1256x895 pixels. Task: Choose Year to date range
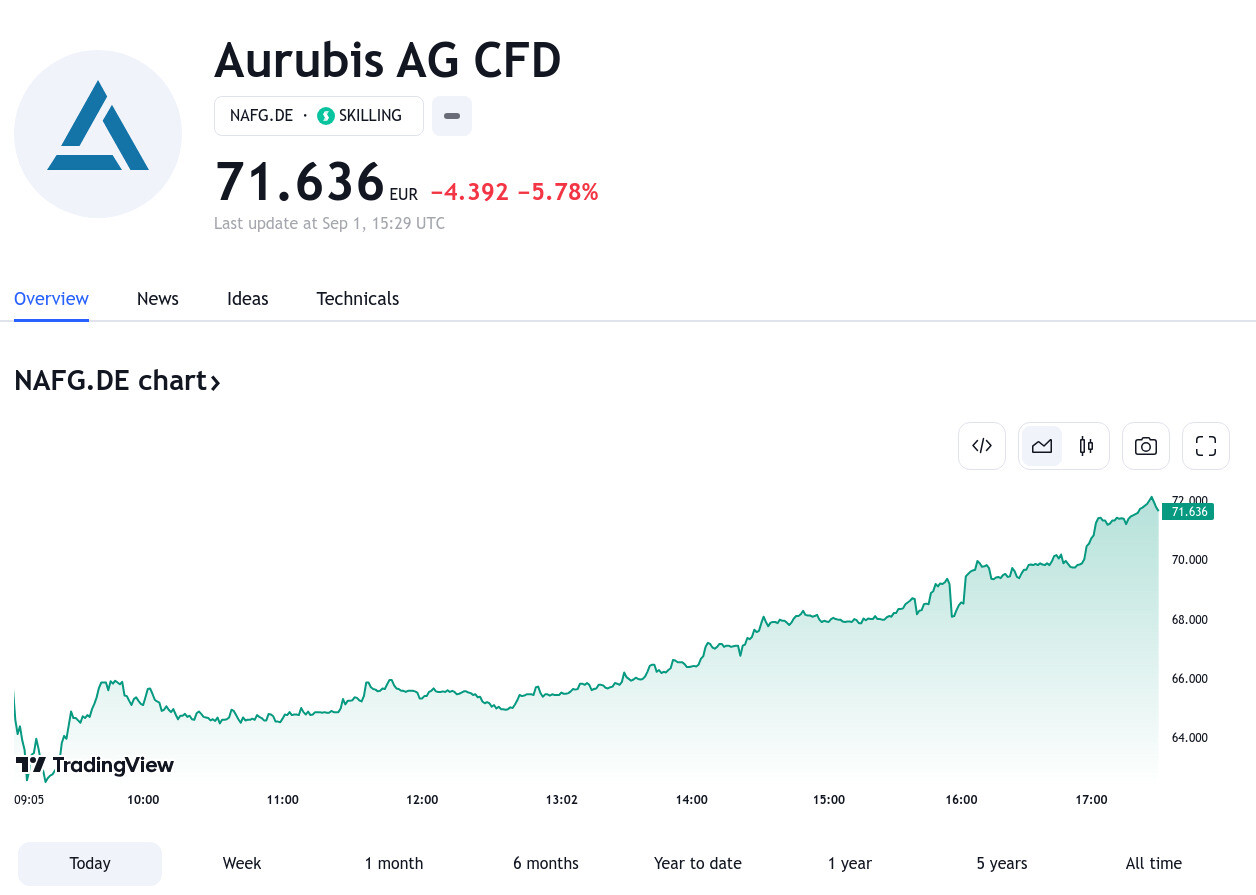(698, 864)
